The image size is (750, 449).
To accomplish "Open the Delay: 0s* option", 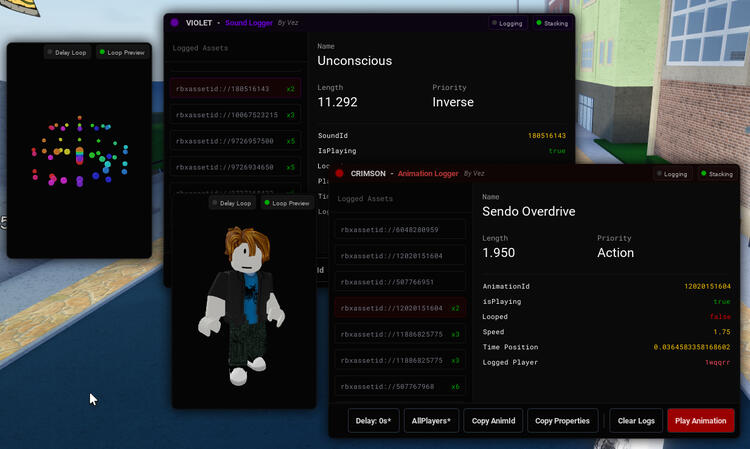I will click(374, 421).
